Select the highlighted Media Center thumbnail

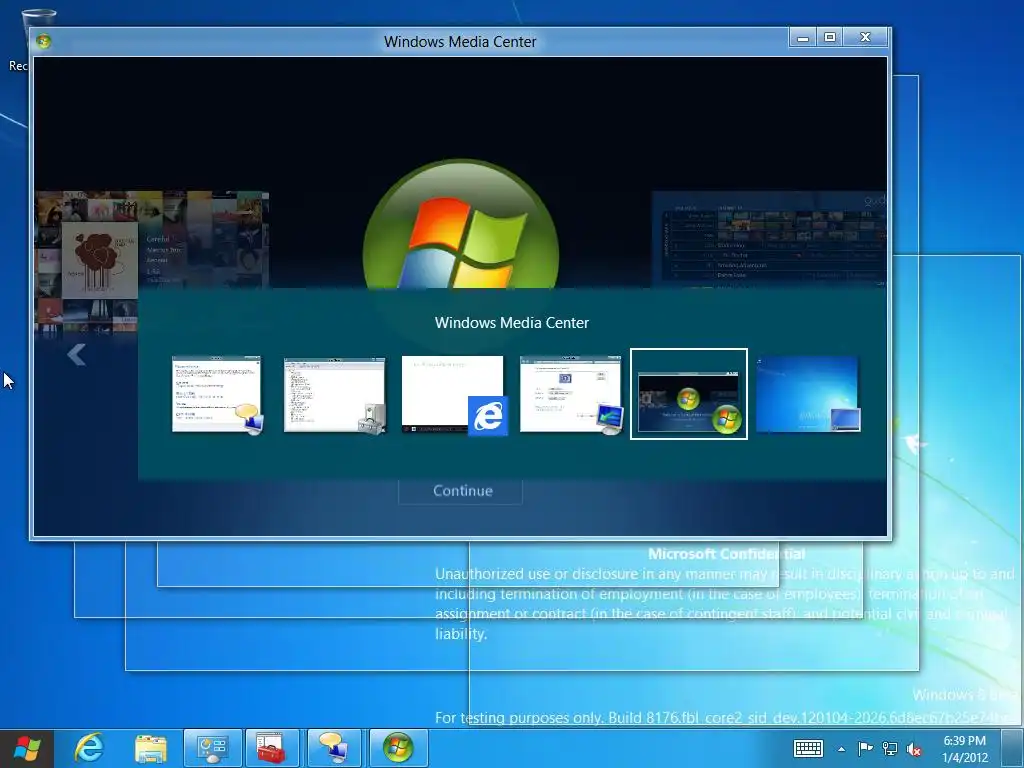[x=689, y=394]
